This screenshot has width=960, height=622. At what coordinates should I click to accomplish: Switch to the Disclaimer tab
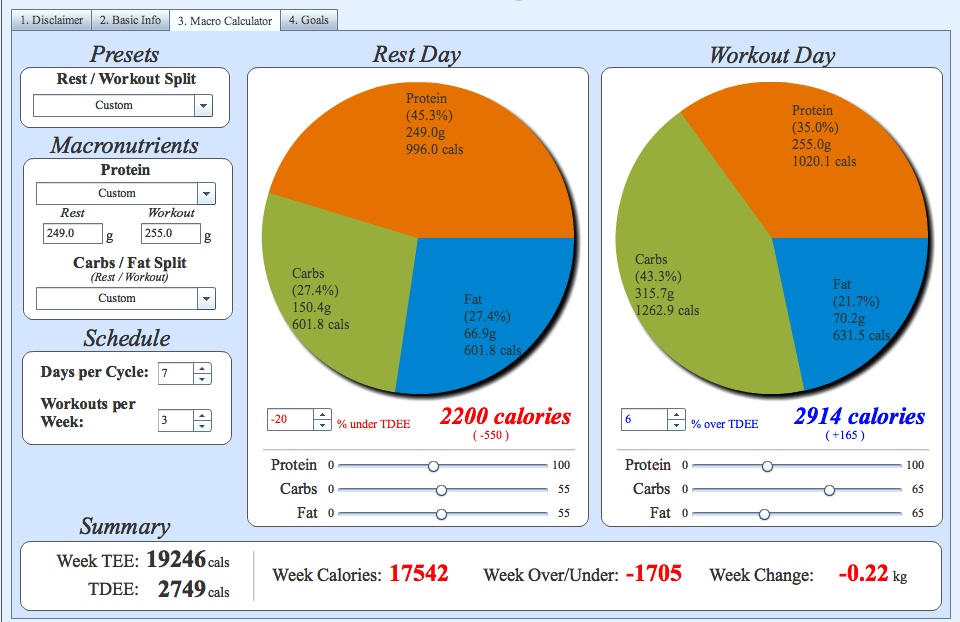point(51,20)
